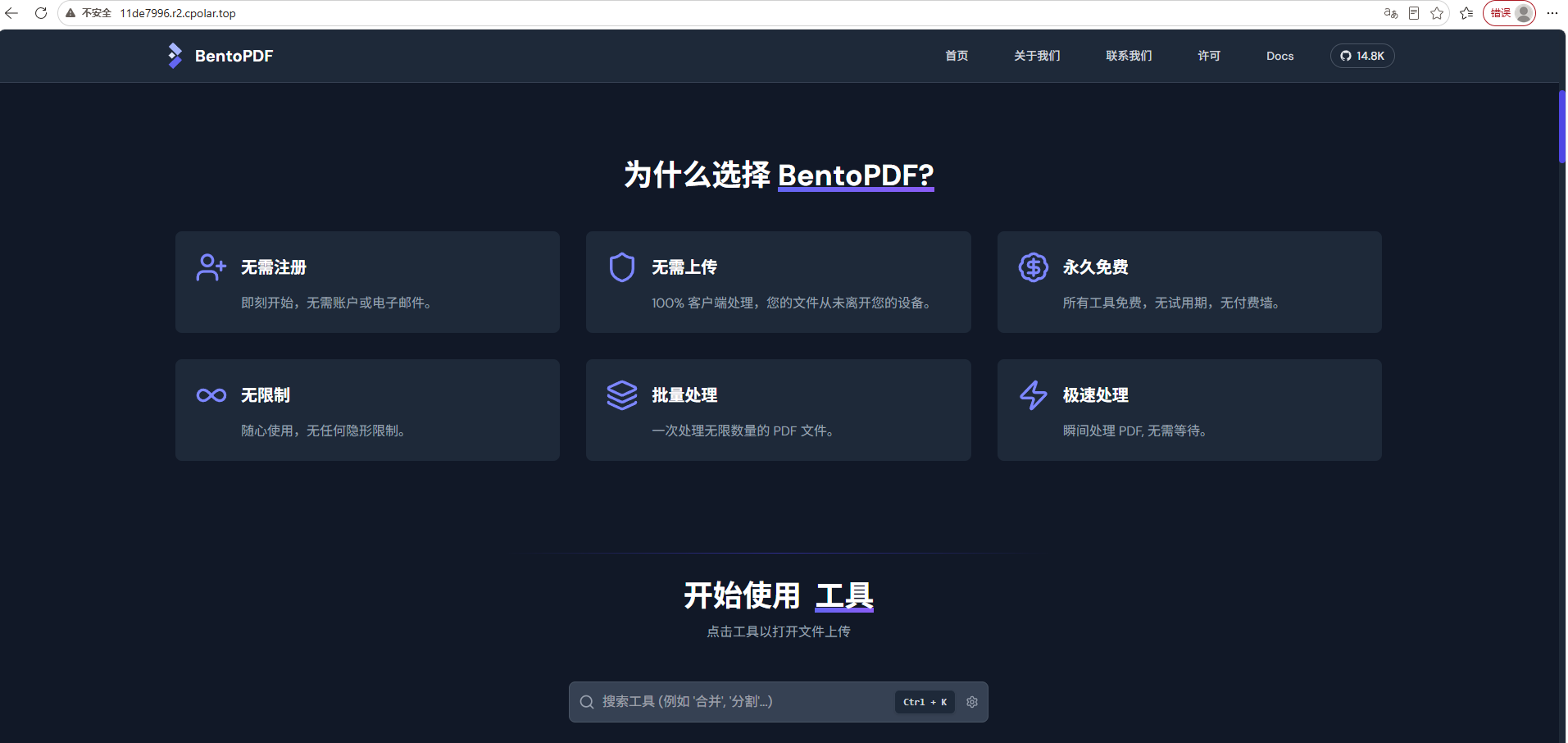Click the lightning bolt icon on 极速处理 card
Viewport: 1568px width, 743px height.
click(1034, 395)
